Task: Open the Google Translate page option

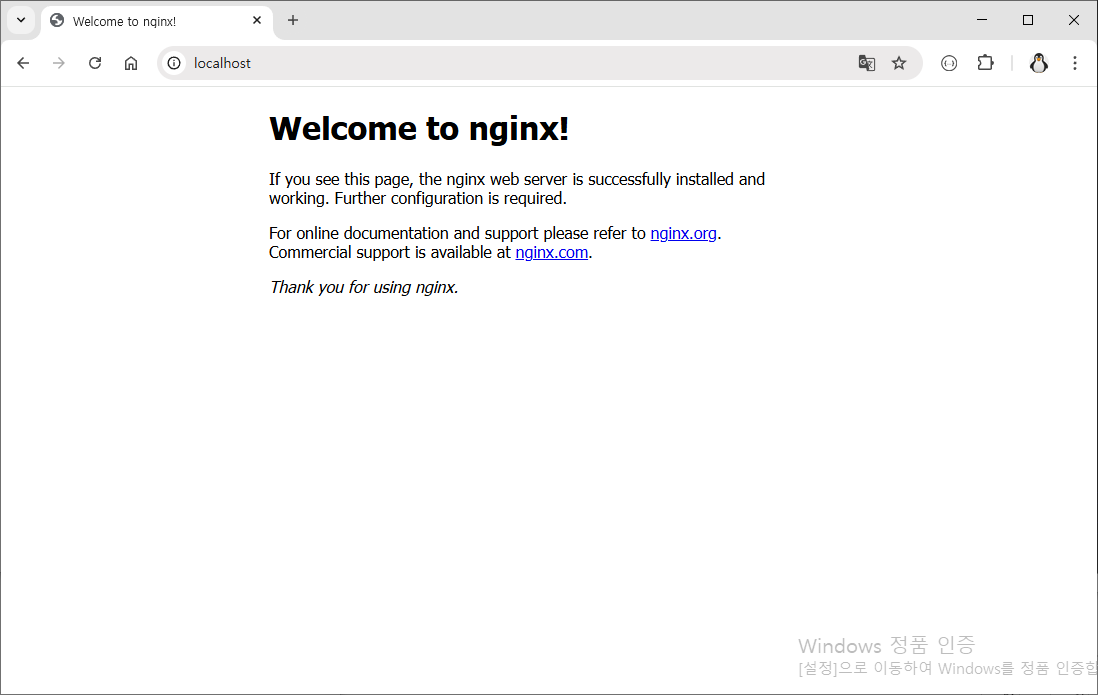Action: (x=866, y=63)
